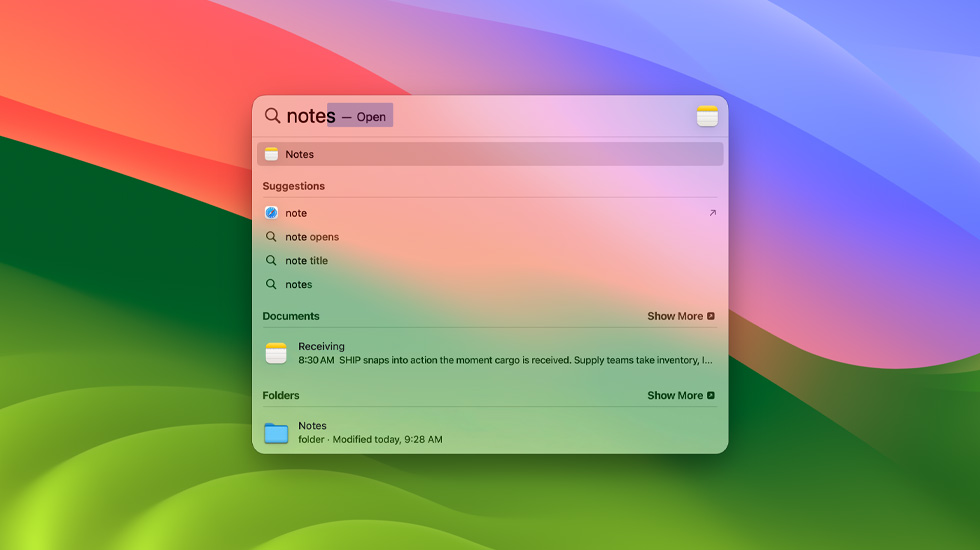Expand Folders results with Show More

pyautogui.click(x=680, y=395)
